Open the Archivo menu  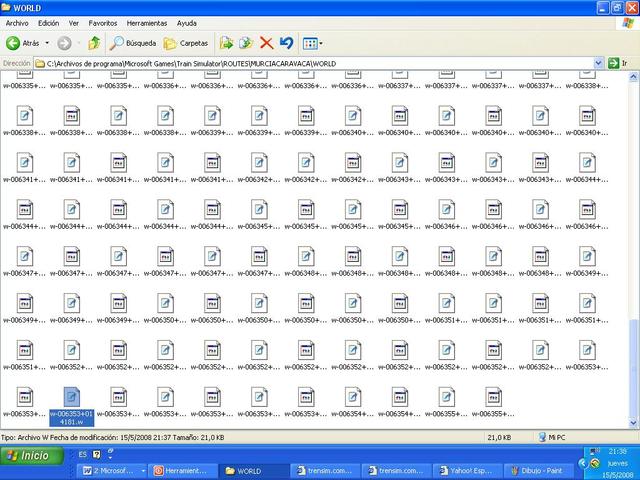click(x=18, y=22)
